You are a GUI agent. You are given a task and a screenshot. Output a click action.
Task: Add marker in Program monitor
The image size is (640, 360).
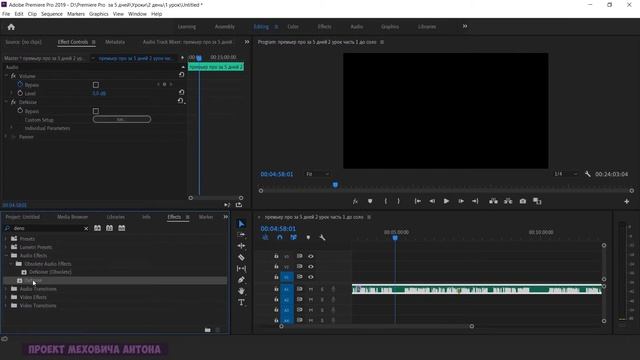[370, 201]
